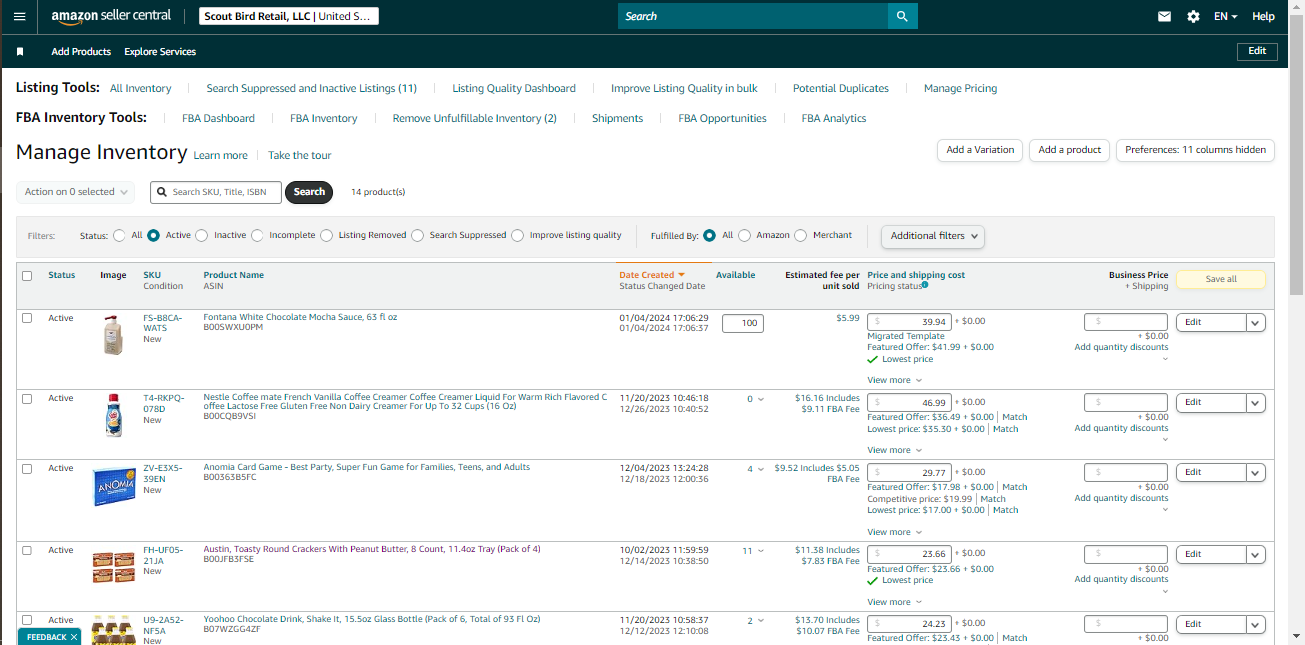Click Add quantity discounts for Nestle row
This screenshot has width=1305, height=645.
[x=1121, y=428]
